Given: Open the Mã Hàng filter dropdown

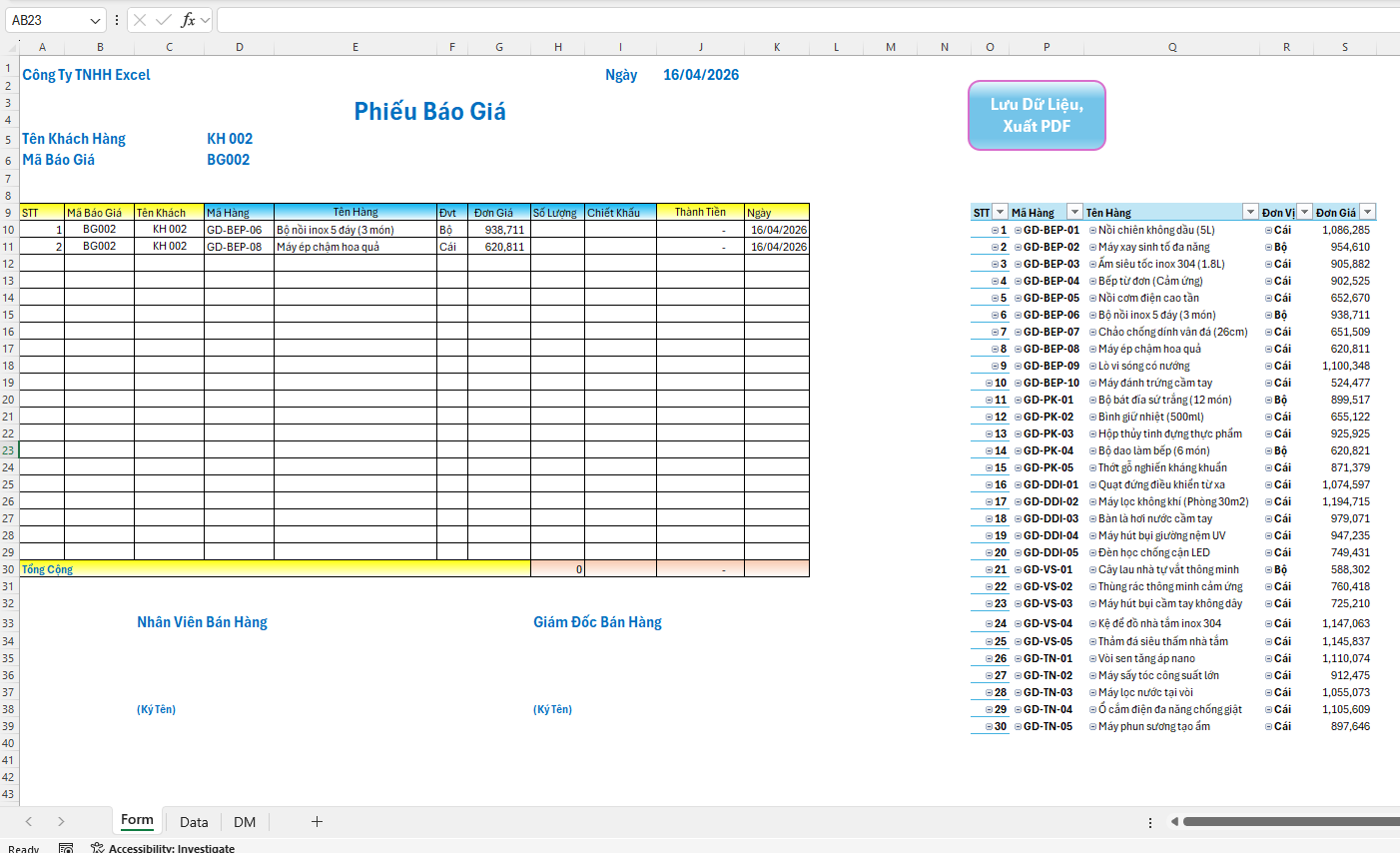Looking at the screenshot, I should 1074,212.
